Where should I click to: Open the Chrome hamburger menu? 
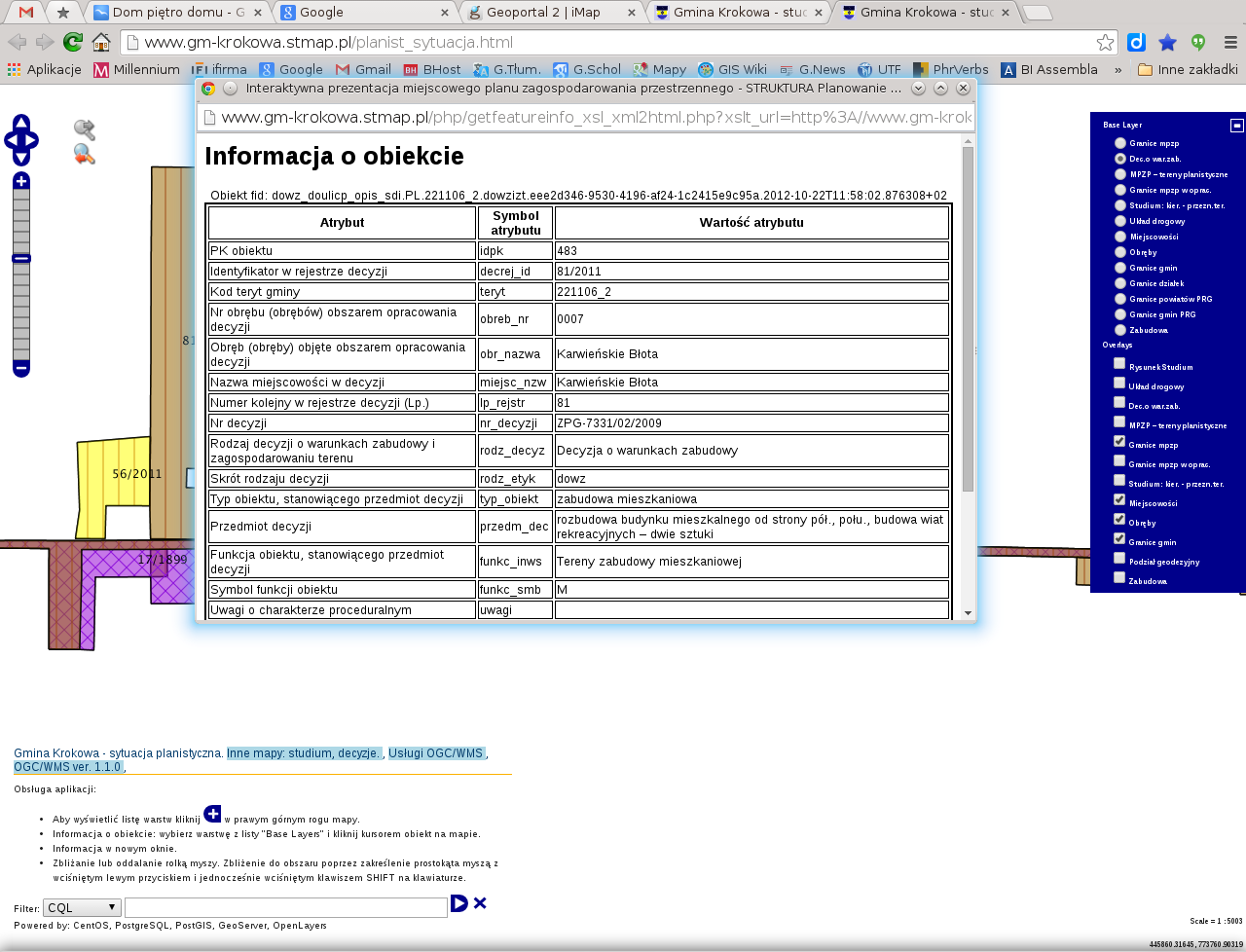click(x=1230, y=42)
